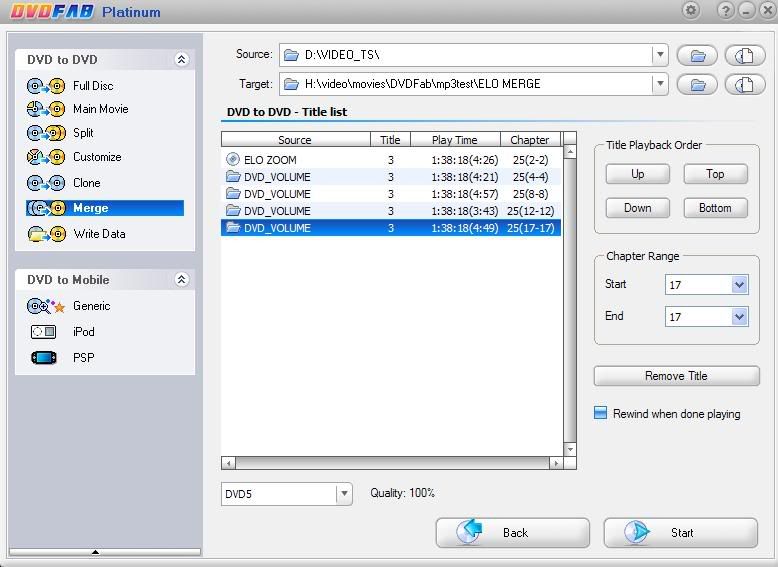
Task: Expand the bottom sidebar arrow handle
Action: point(95,552)
